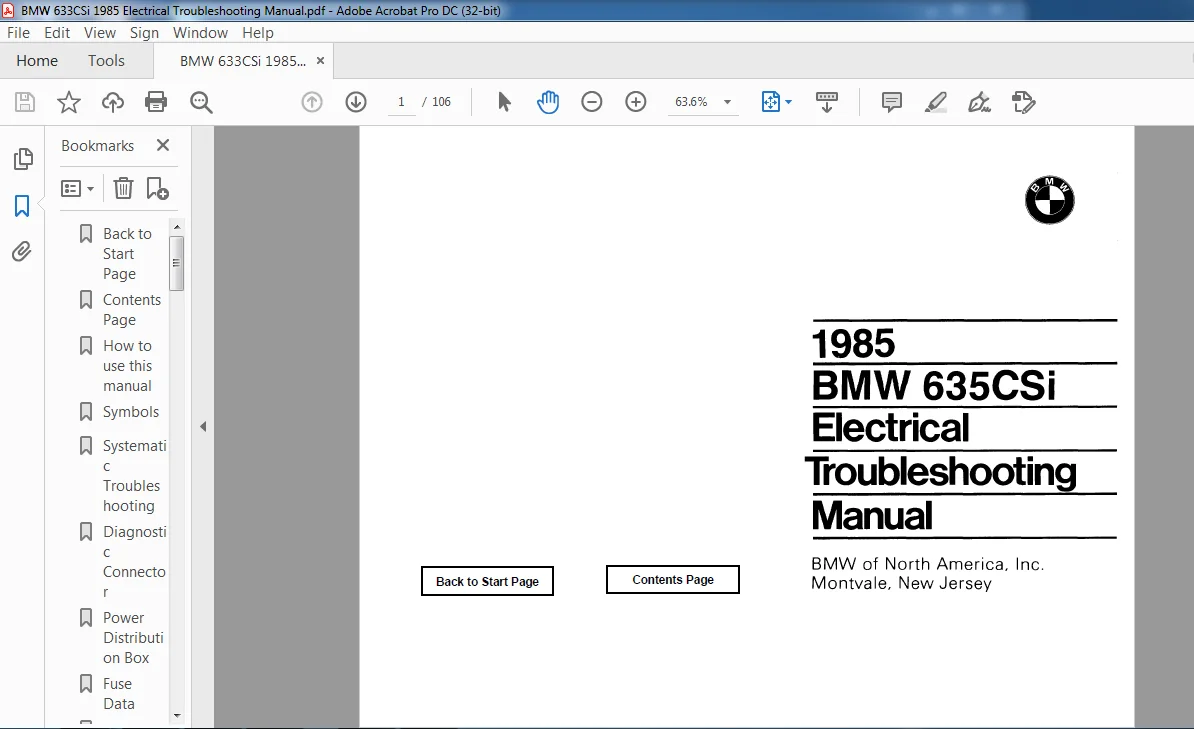Viewport: 1194px width, 729px height.
Task: Open 'Contents Page' bookmark
Action: tap(132, 310)
